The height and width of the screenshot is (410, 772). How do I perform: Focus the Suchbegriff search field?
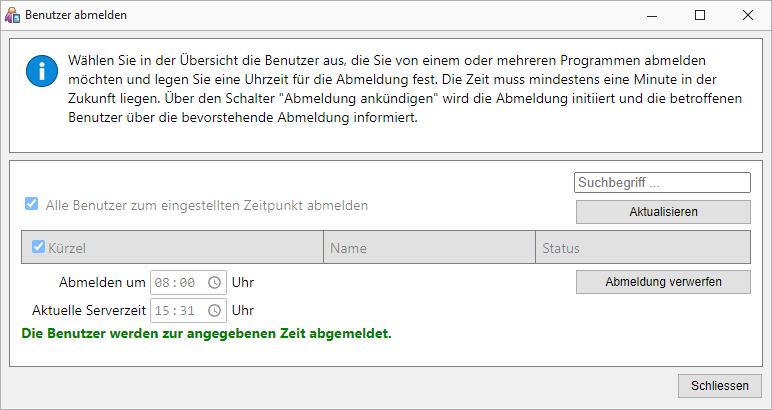pos(662,183)
